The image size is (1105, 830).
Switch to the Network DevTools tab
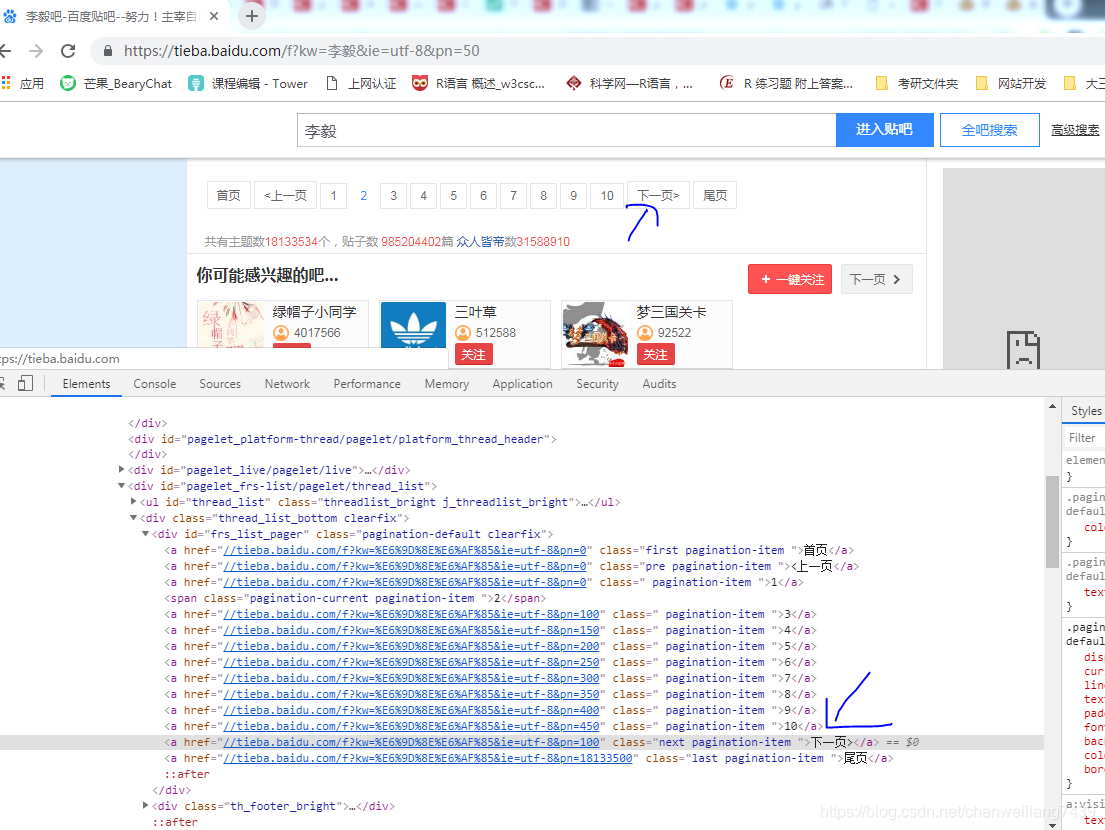tap(287, 383)
